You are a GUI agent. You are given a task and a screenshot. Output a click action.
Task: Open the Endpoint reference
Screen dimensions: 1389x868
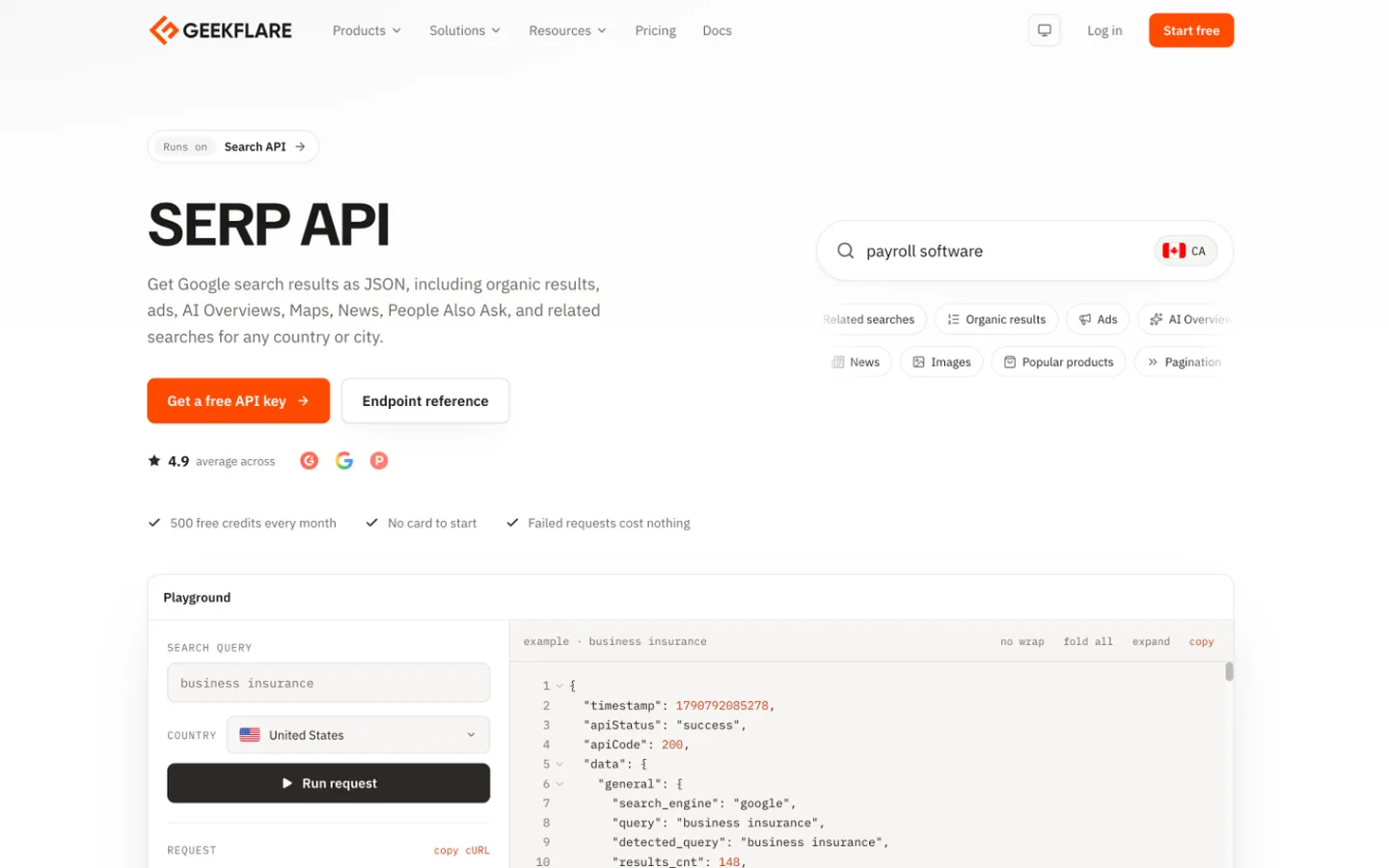(425, 401)
